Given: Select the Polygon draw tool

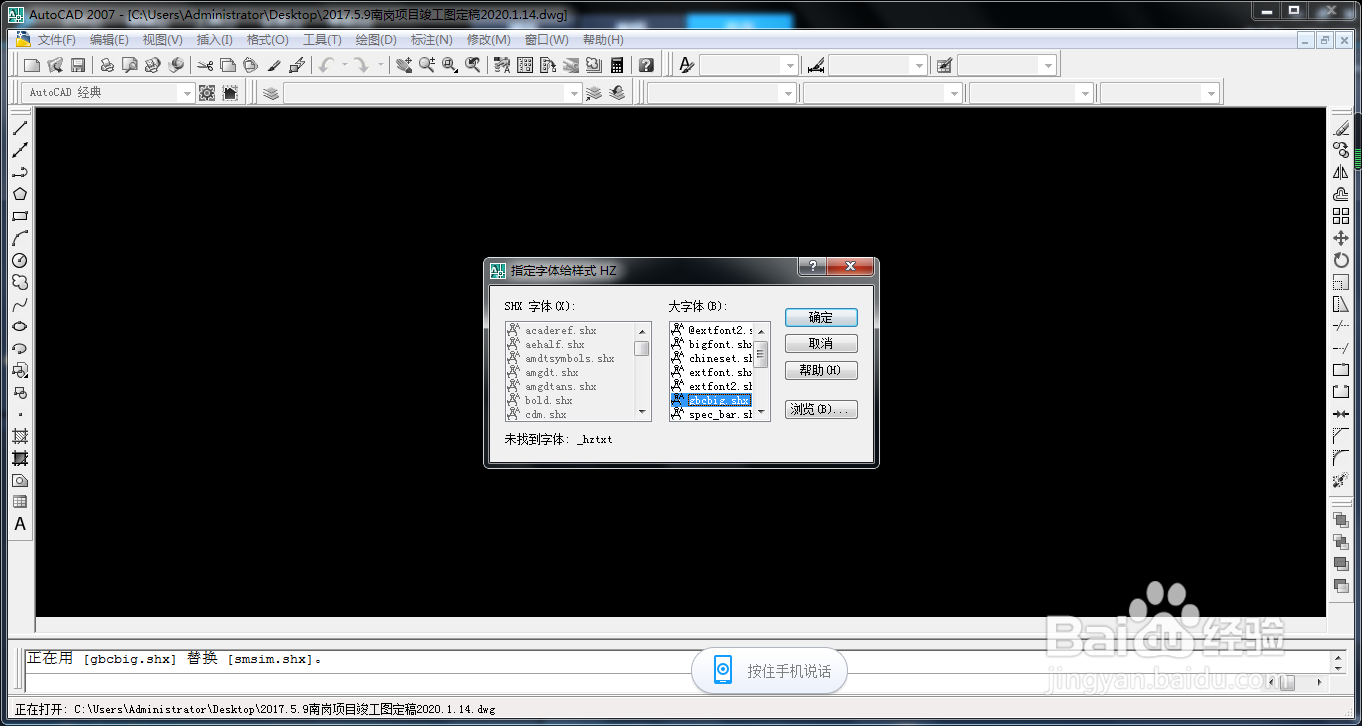Looking at the screenshot, I should pyautogui.click(x=20, y=194).
